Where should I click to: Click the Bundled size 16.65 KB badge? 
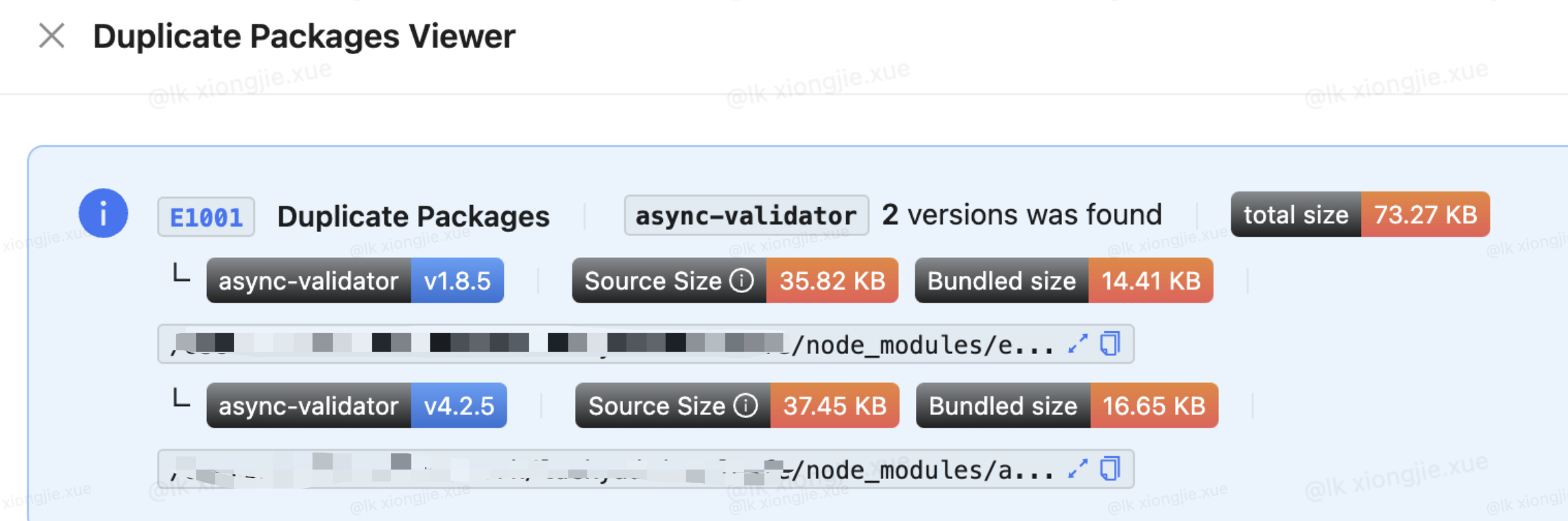coord(1067,405)
